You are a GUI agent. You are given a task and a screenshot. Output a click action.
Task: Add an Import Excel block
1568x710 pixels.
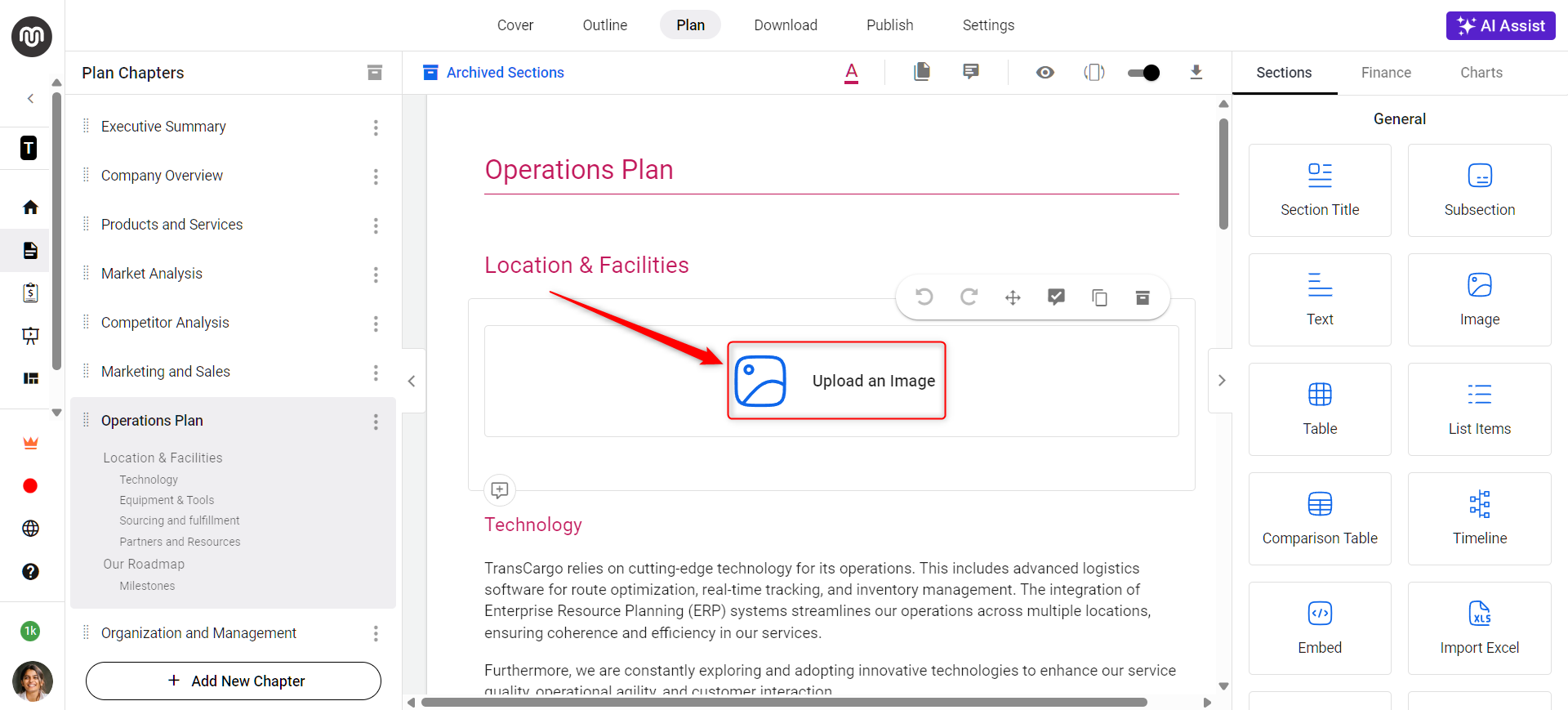pos(1480,628)
